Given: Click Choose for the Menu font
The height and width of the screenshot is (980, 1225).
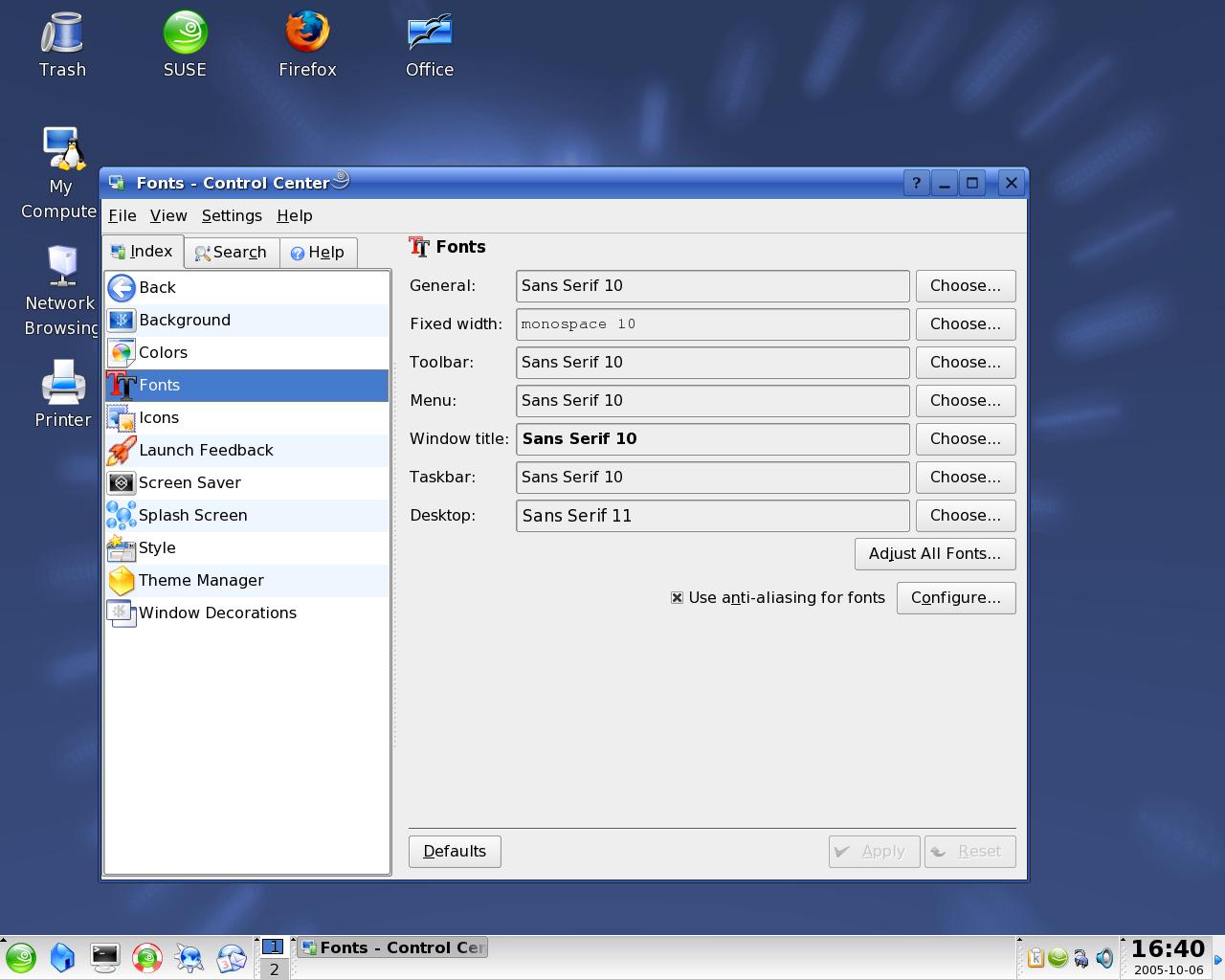Looking at the screenshot, I should coord(966,400).
